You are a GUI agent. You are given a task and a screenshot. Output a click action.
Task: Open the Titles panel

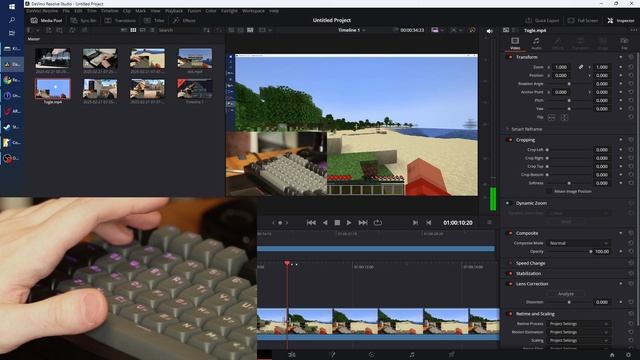tap(154, 20)
